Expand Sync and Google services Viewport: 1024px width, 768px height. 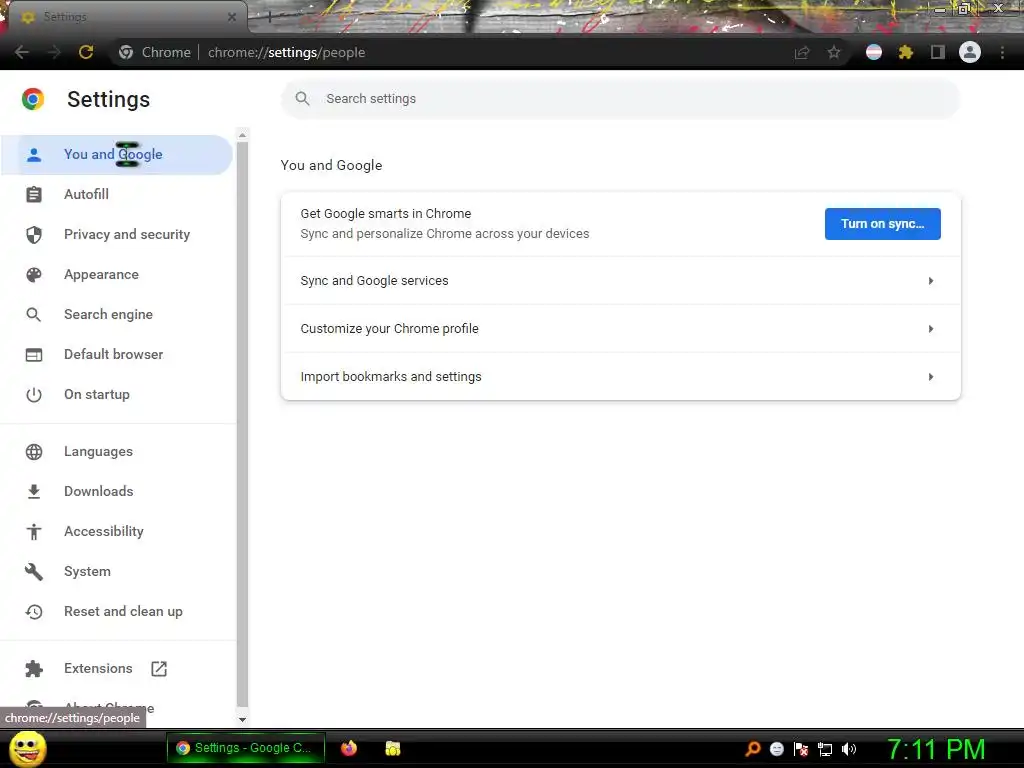tap(620, 281)
